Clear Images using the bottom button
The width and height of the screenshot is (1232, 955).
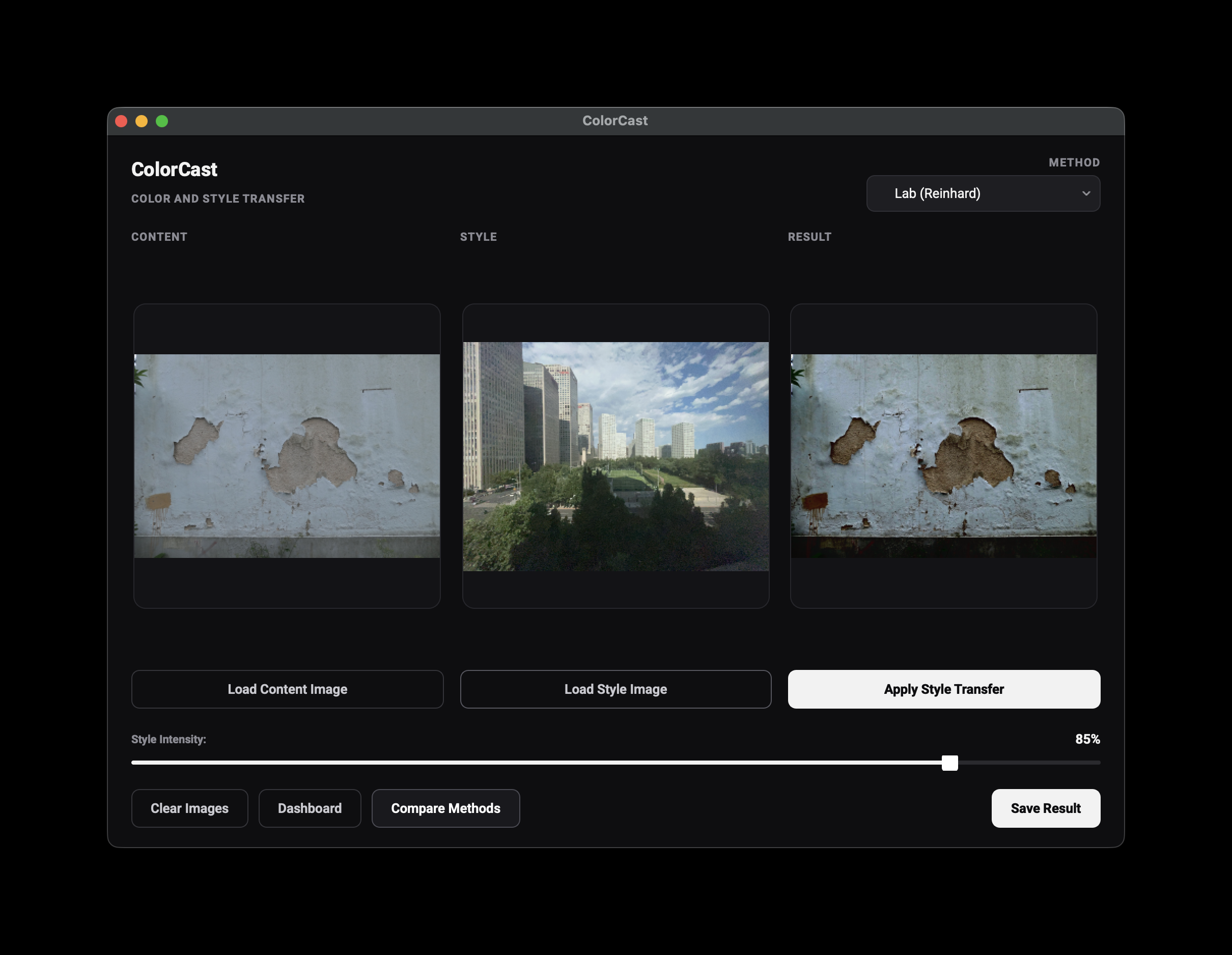[189, 808]
